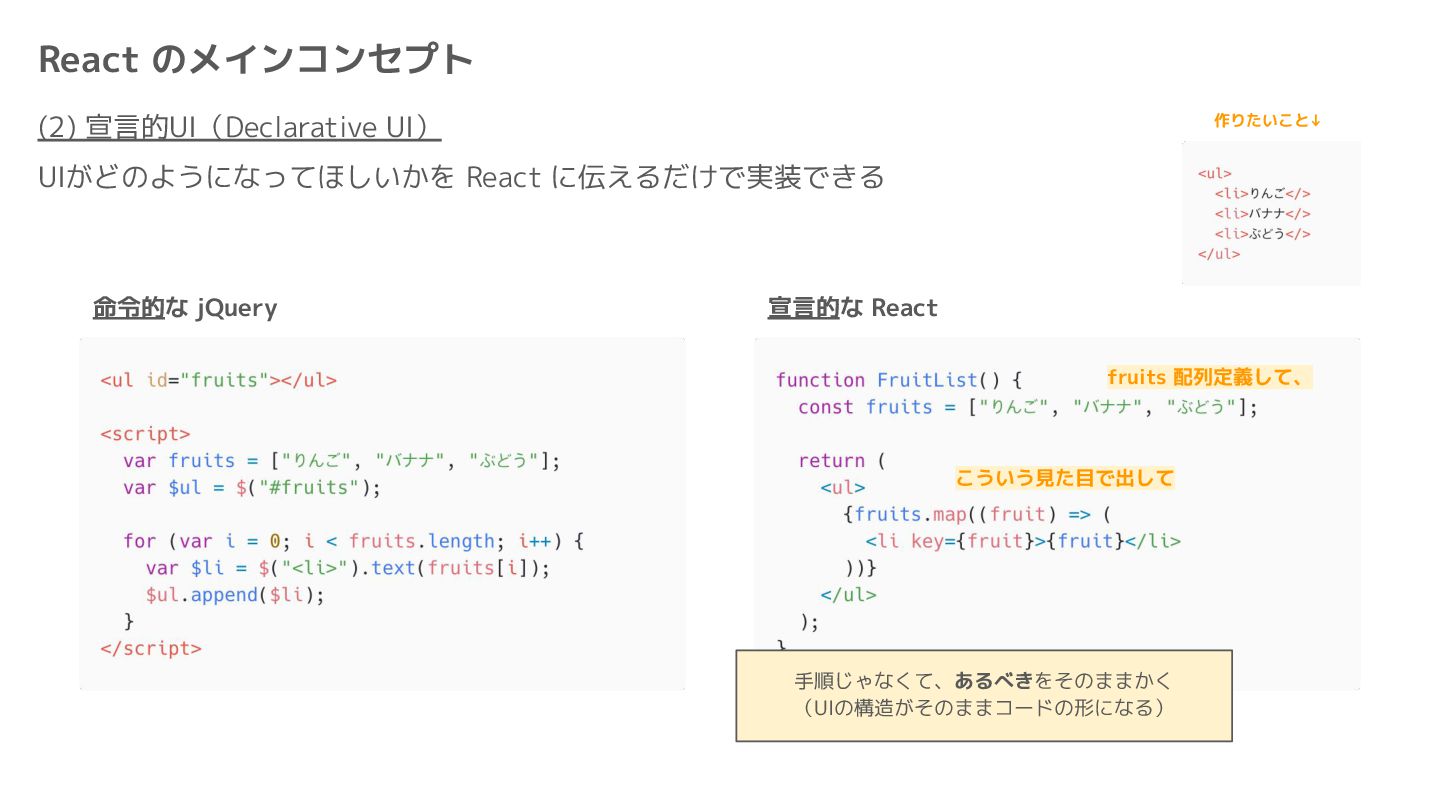
Task: Click the code line '<ul id="fruits"></ul>'
Action: (x=218, y=380)
